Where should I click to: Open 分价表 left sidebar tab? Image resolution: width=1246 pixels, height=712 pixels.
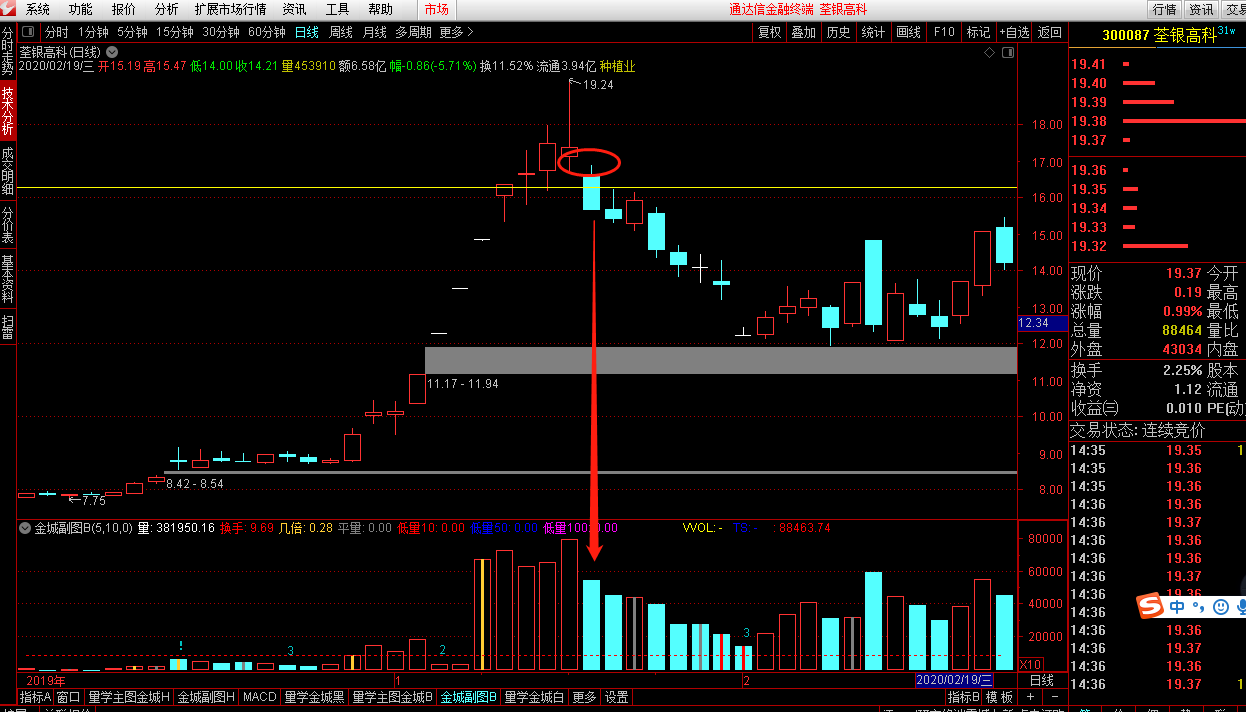coord(8,226)
